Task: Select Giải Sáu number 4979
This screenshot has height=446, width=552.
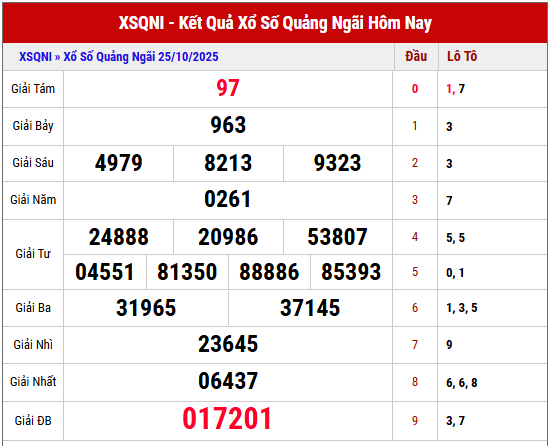Action: click(119, 163)
